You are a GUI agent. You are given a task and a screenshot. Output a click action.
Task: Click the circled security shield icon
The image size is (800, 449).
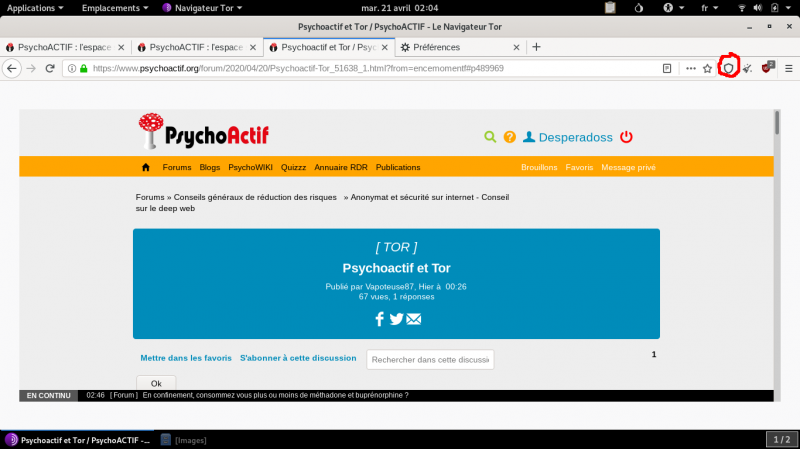[729, 68]
